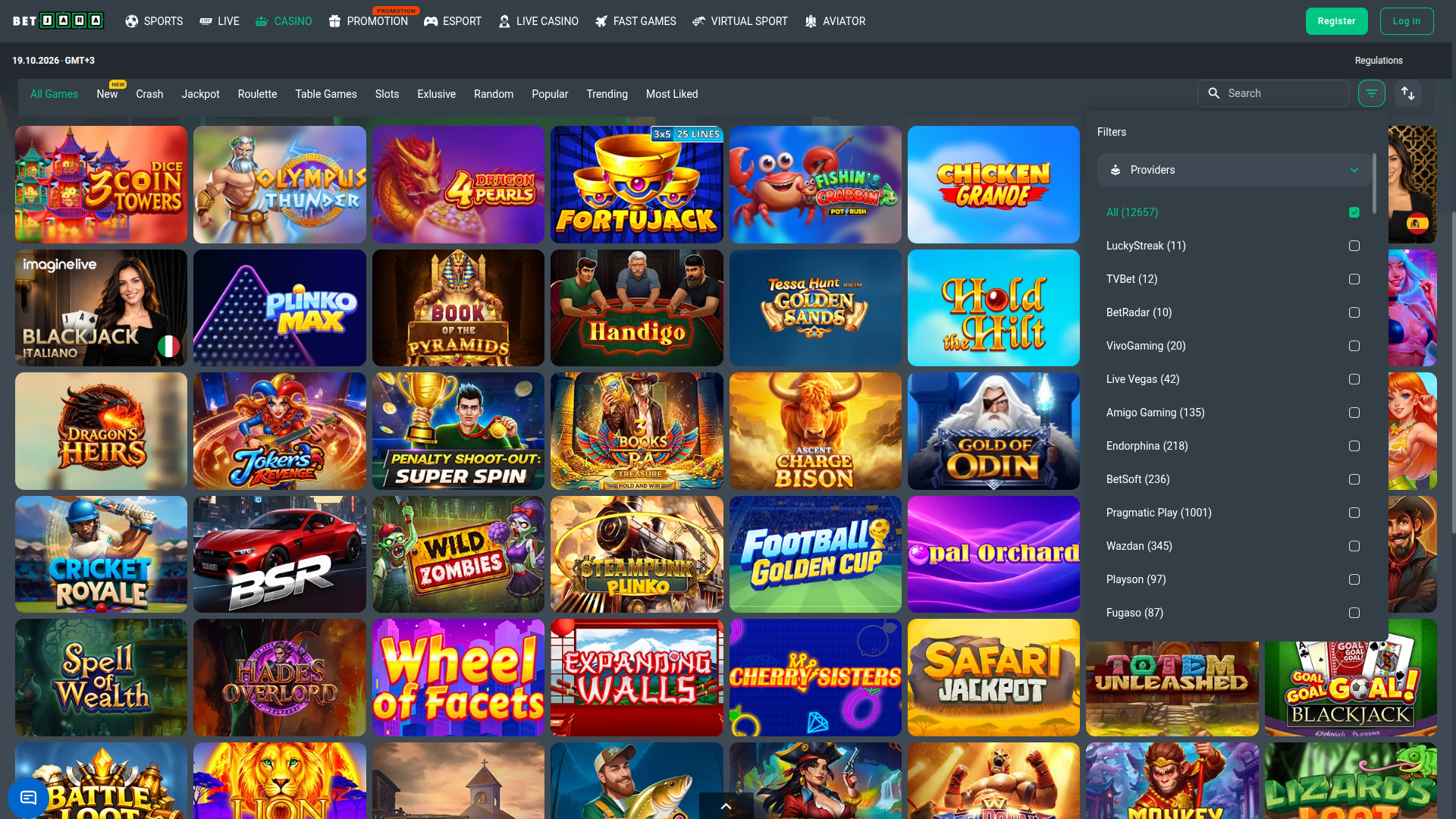Open the live chat bubble

(x=28, y=797)
